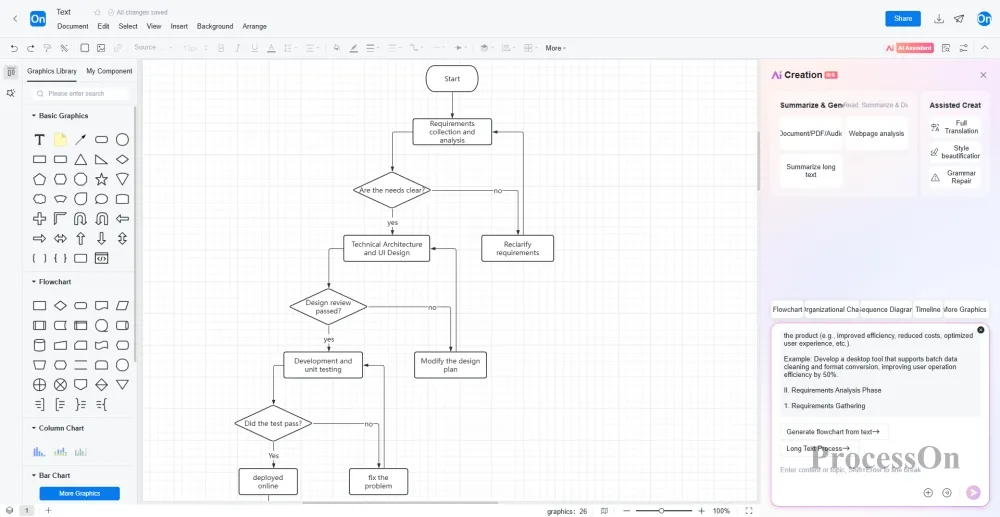1000x517 pixels.
Task: Switch to the My Component tab
Action: 109,71
